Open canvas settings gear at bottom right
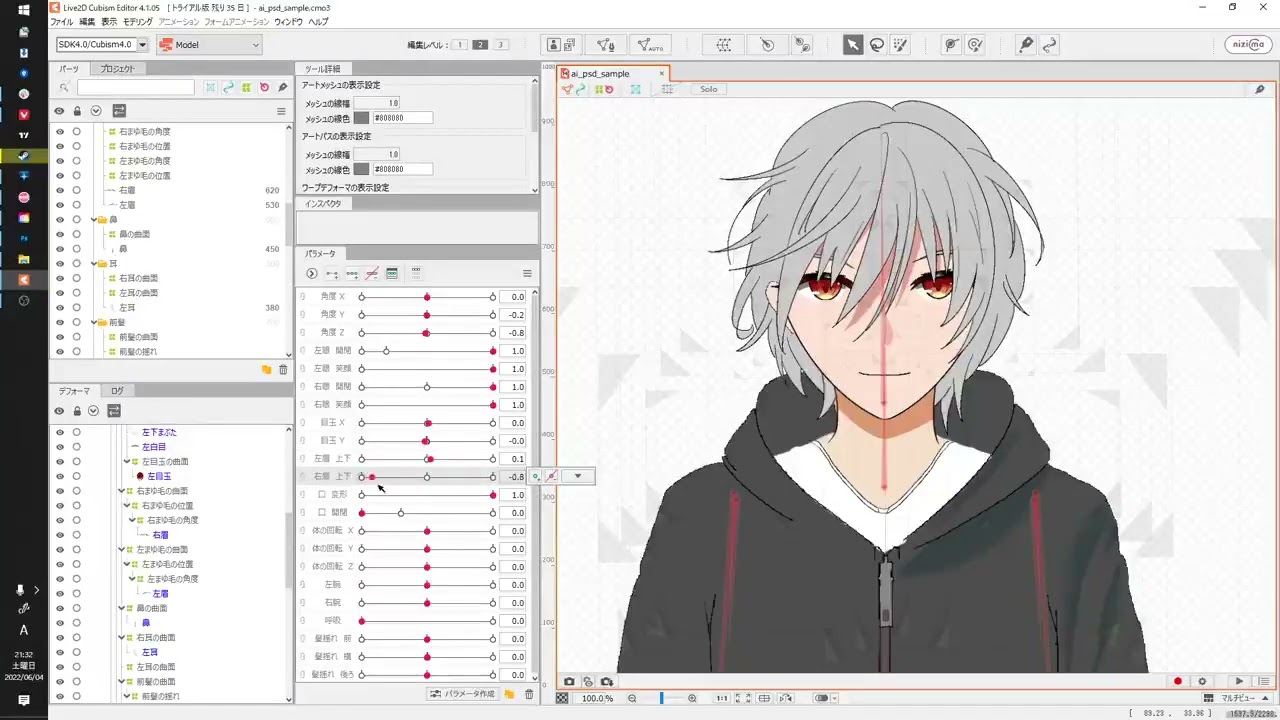 (1203, 681)
